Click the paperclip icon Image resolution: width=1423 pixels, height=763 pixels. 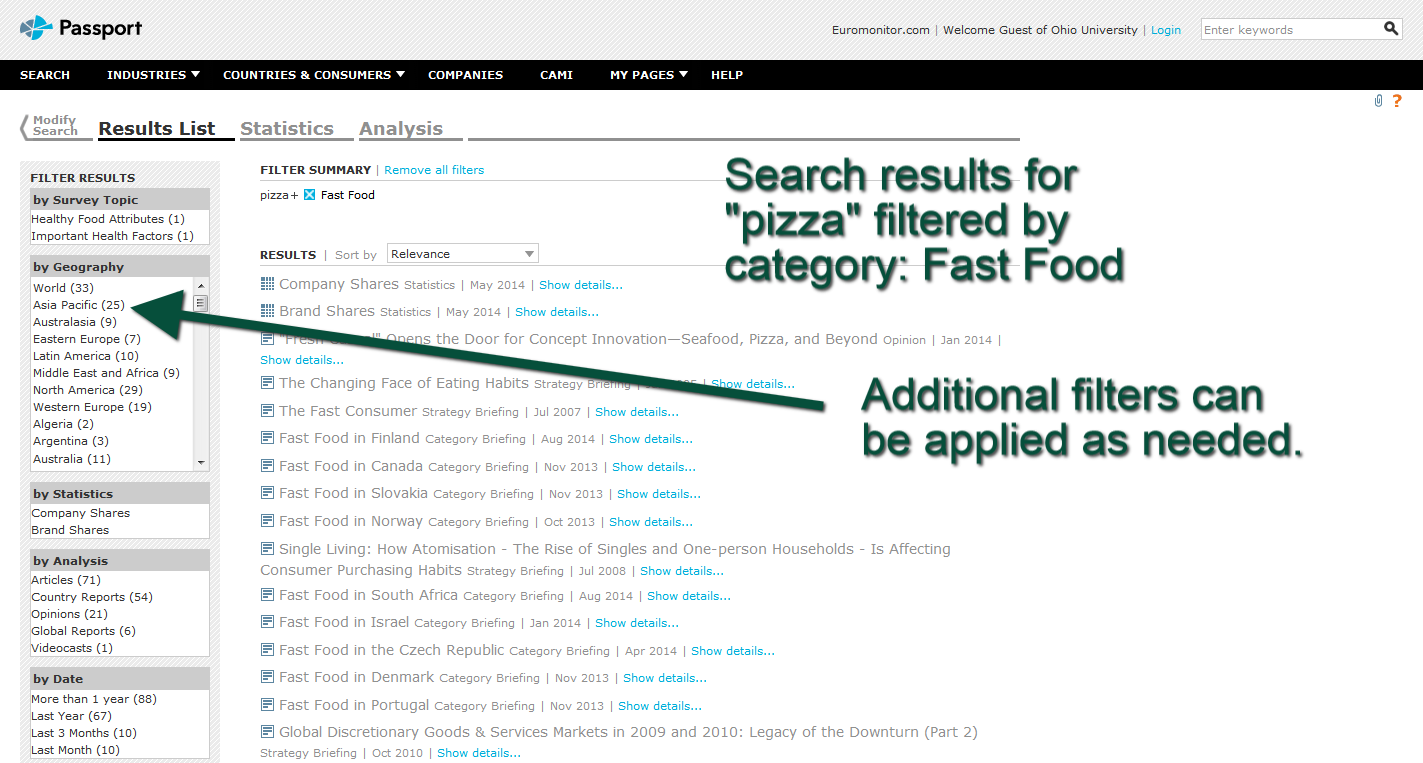point(1378,101)
